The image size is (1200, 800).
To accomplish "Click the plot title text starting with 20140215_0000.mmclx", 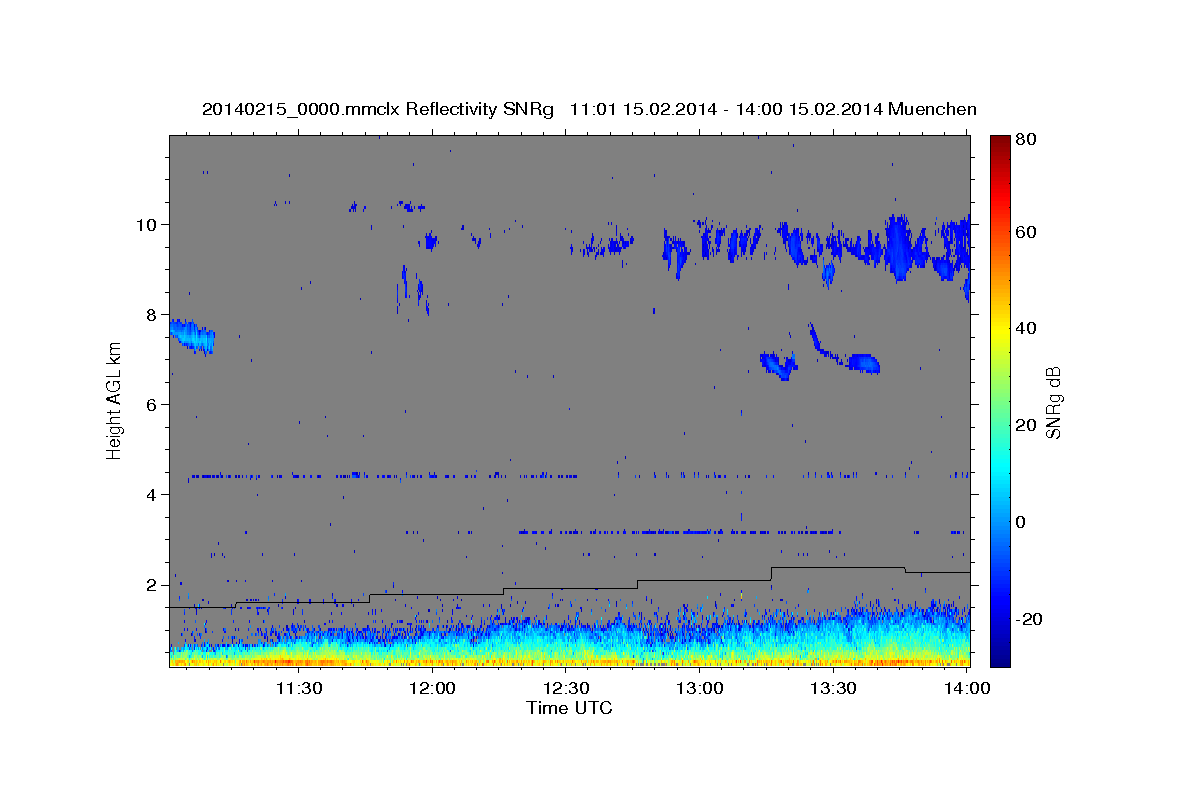I will click(x=589, y=109).
